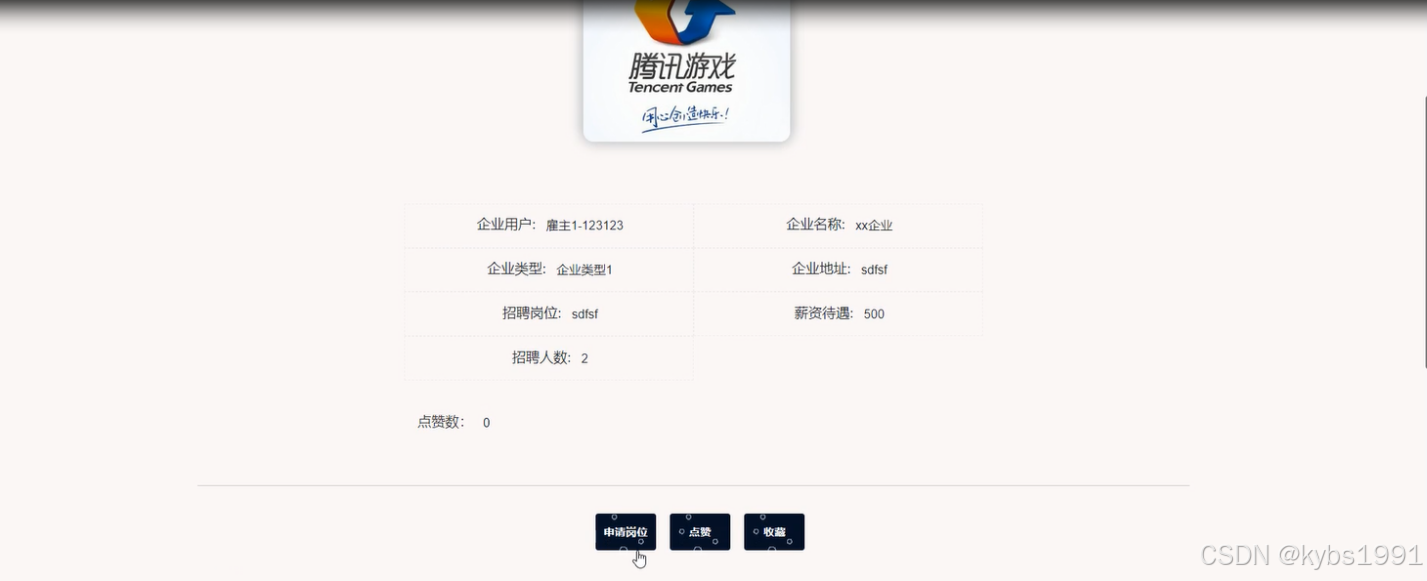Select the sdfsf value beside 招聘岗位
This screenshot has height=581, width=1427.
(x=585, y=314)
